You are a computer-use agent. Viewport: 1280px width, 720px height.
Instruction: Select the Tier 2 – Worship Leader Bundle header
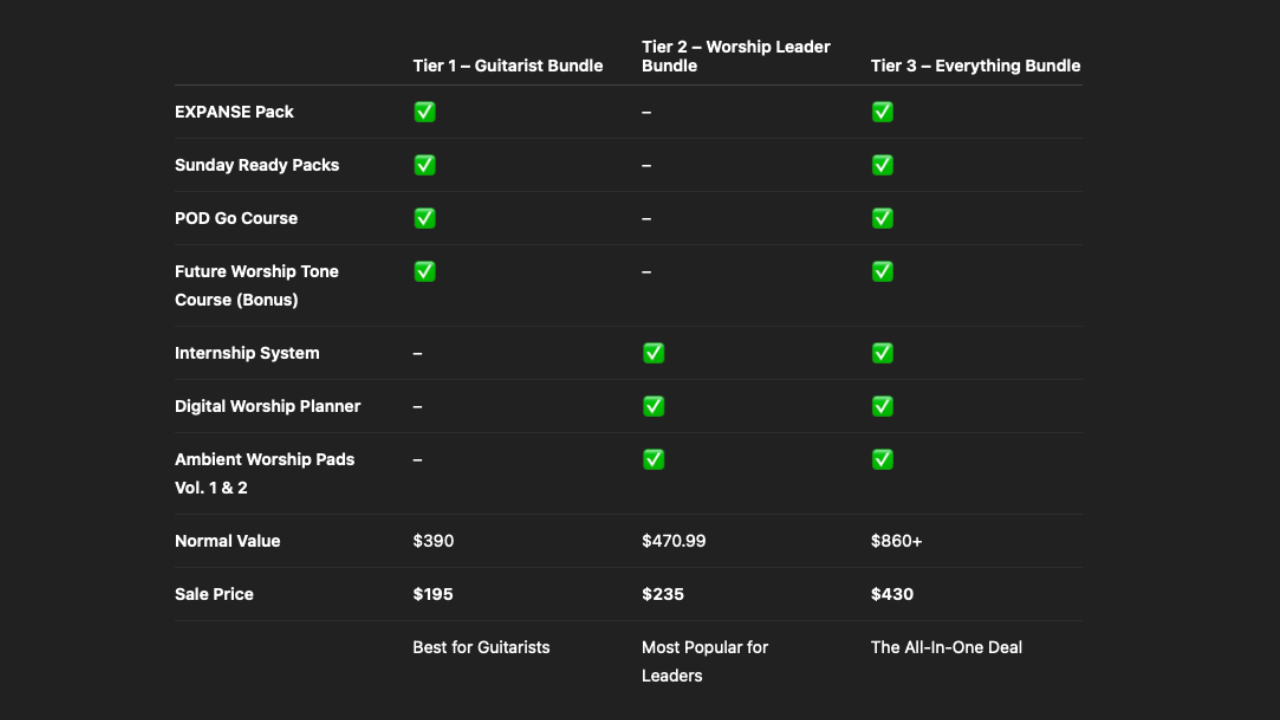(x=735, y=56)
